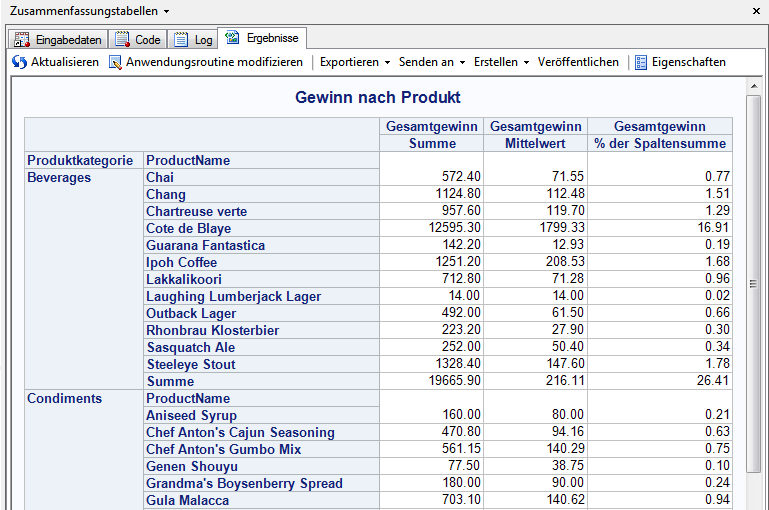The height and width of the screenshot is (510, 769).
Task: Click the Beverages total value 19665.90
Action: point(455,381)
